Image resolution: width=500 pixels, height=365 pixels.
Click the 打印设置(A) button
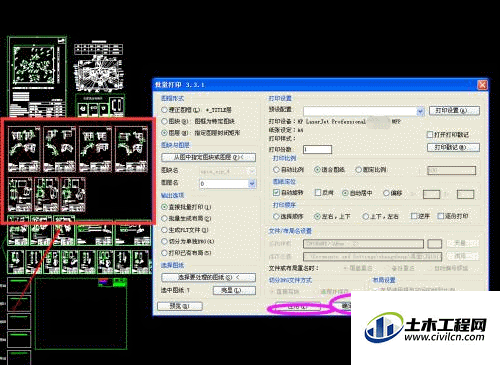tap(454, 110)
